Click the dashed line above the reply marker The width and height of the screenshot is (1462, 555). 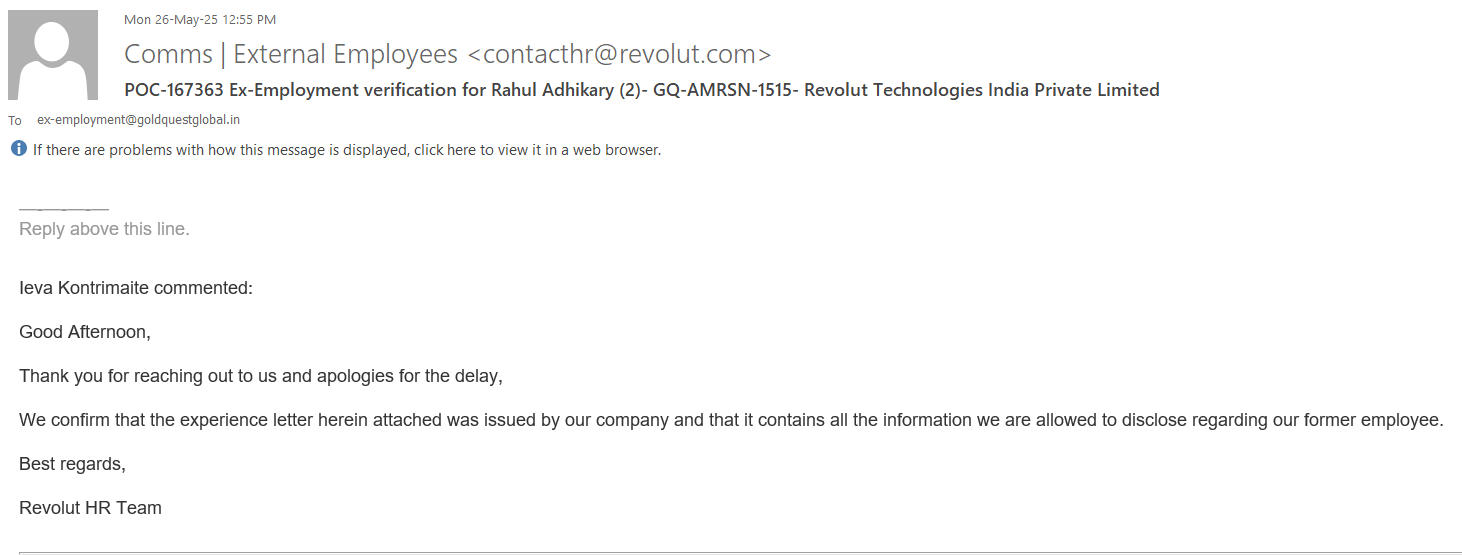tap(63, 210)
